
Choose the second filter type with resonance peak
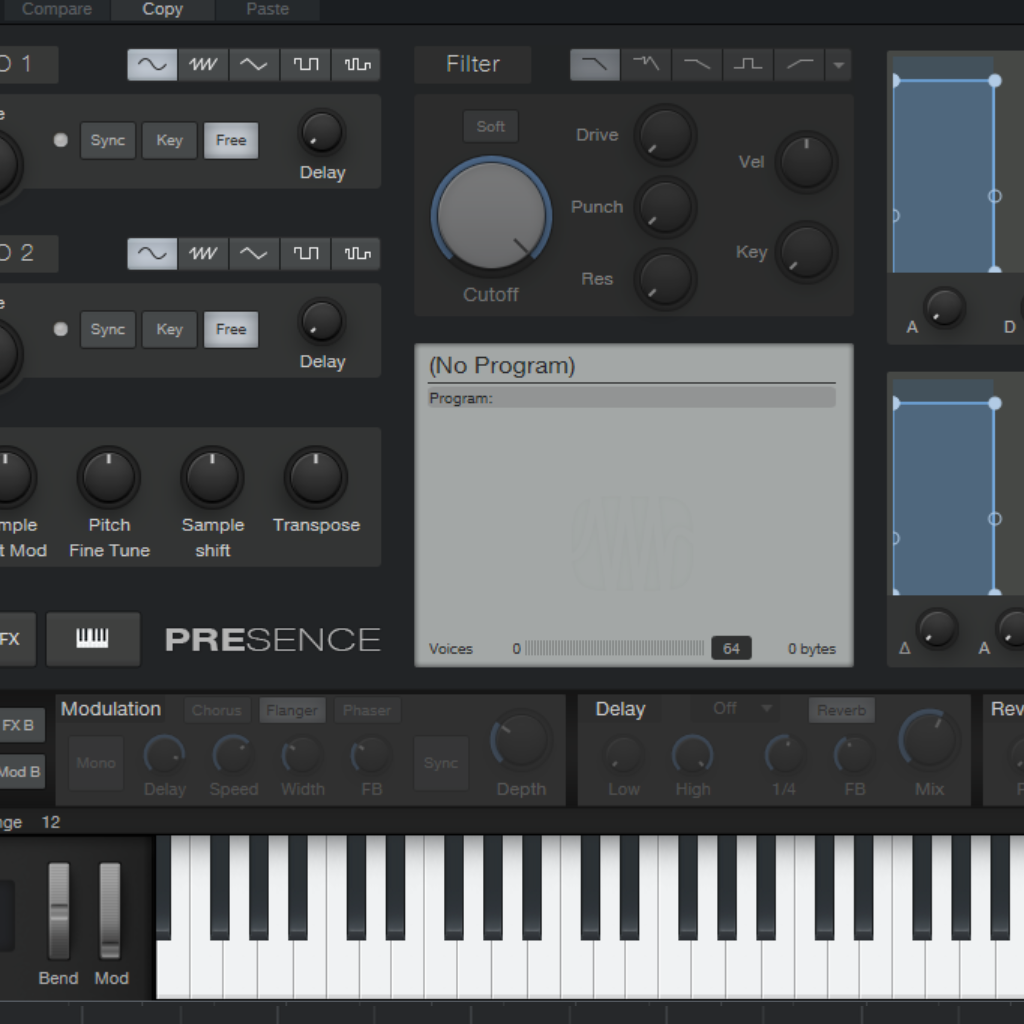646,65
